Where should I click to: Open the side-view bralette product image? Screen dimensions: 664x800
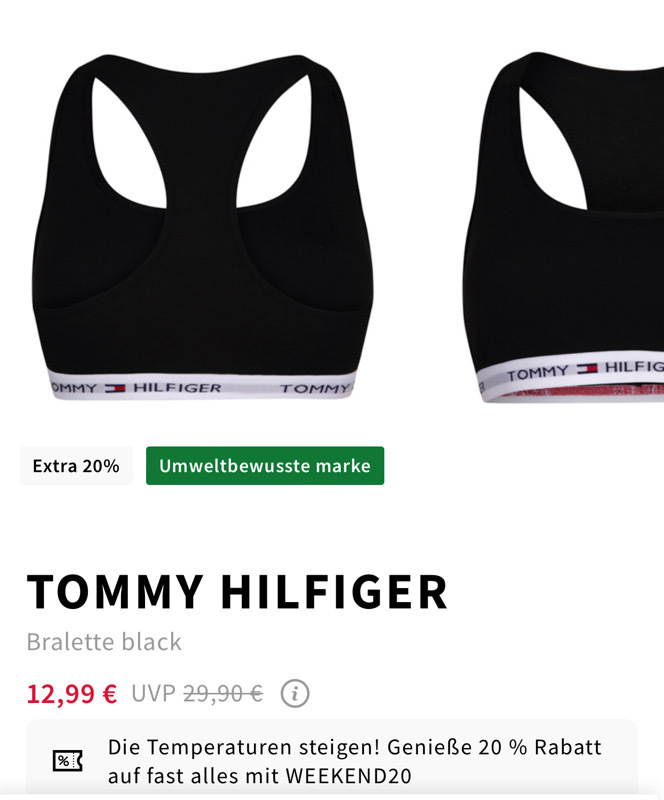point(563,227)
